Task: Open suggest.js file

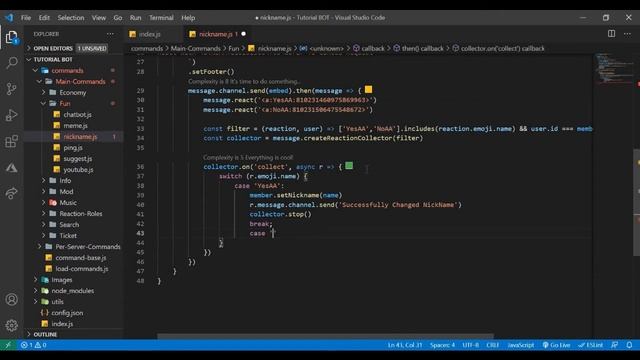Action: click(x=73, y=158)
